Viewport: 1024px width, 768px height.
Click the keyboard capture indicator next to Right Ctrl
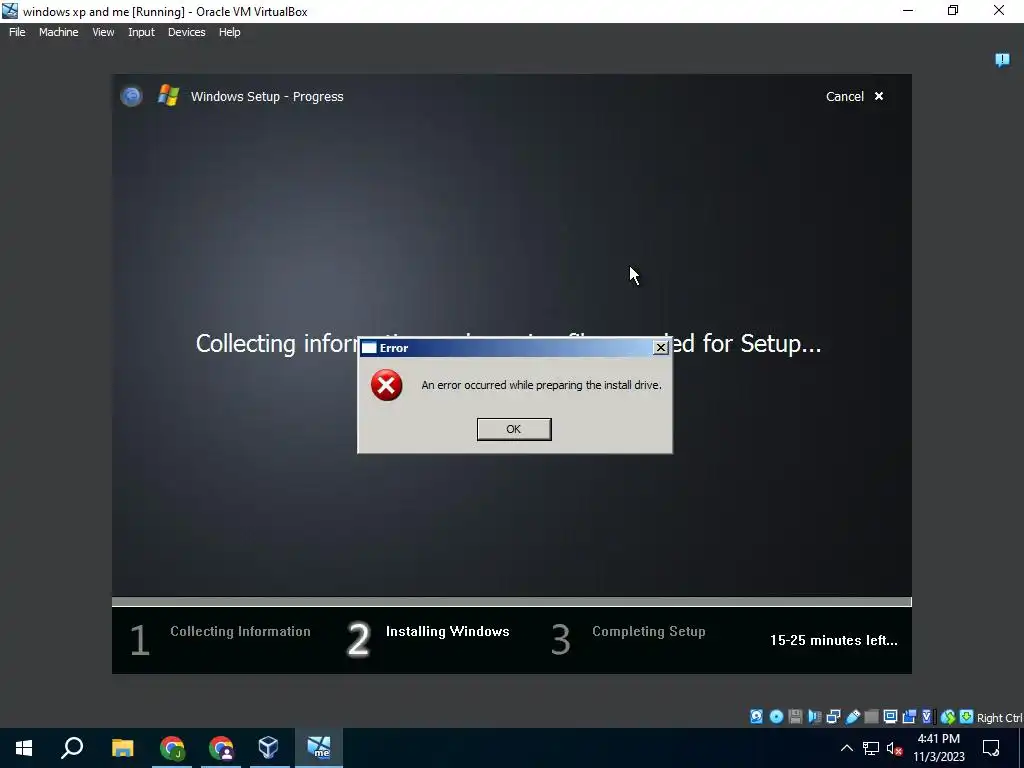point(967,716)
